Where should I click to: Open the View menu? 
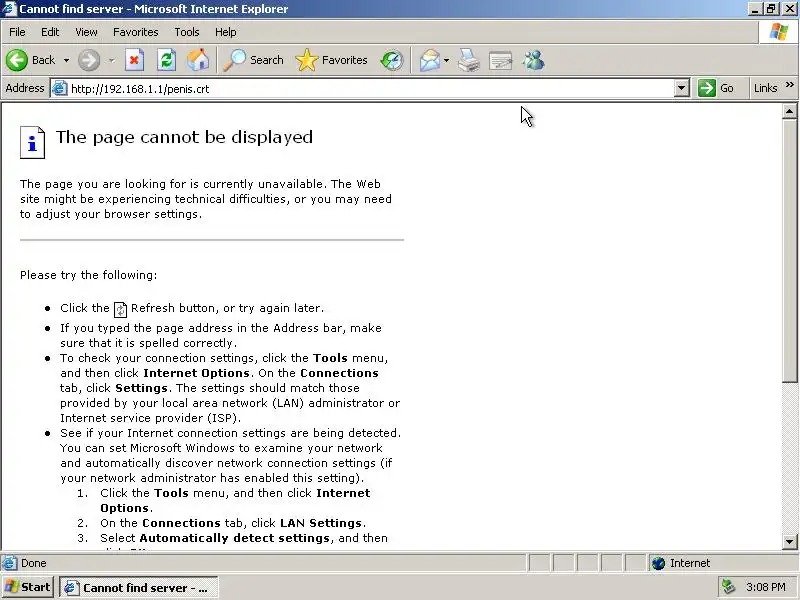click(86, 32)
